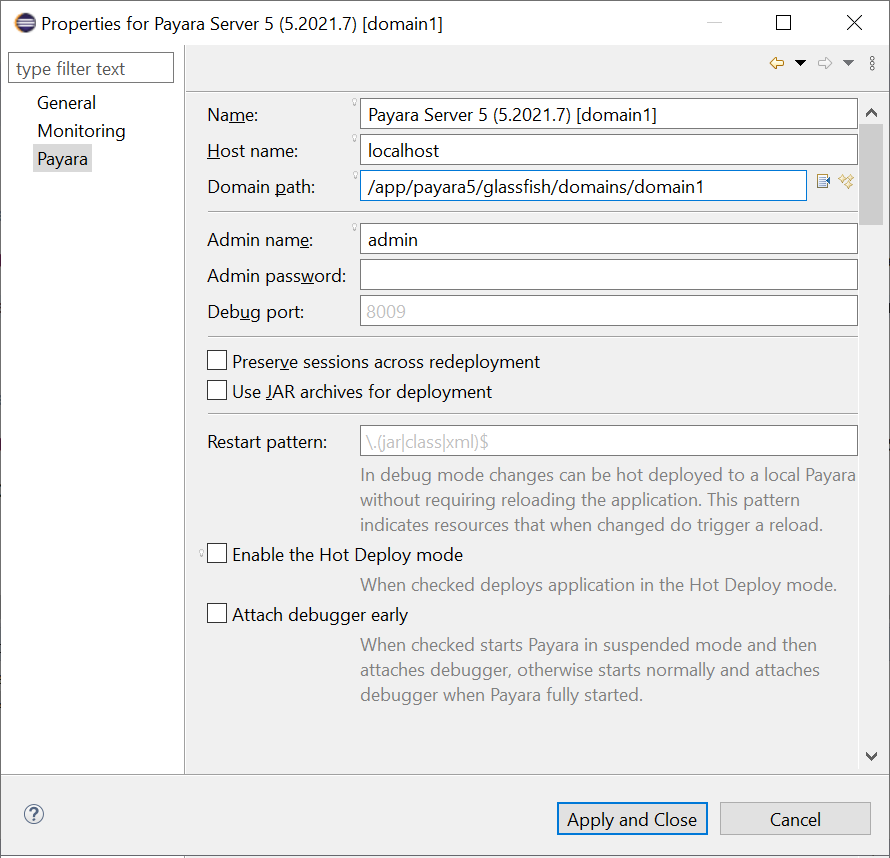Viewport: 890px width, 858px height.
Task: Maximize the Properties dialog window
Action: tap(783, 23)
